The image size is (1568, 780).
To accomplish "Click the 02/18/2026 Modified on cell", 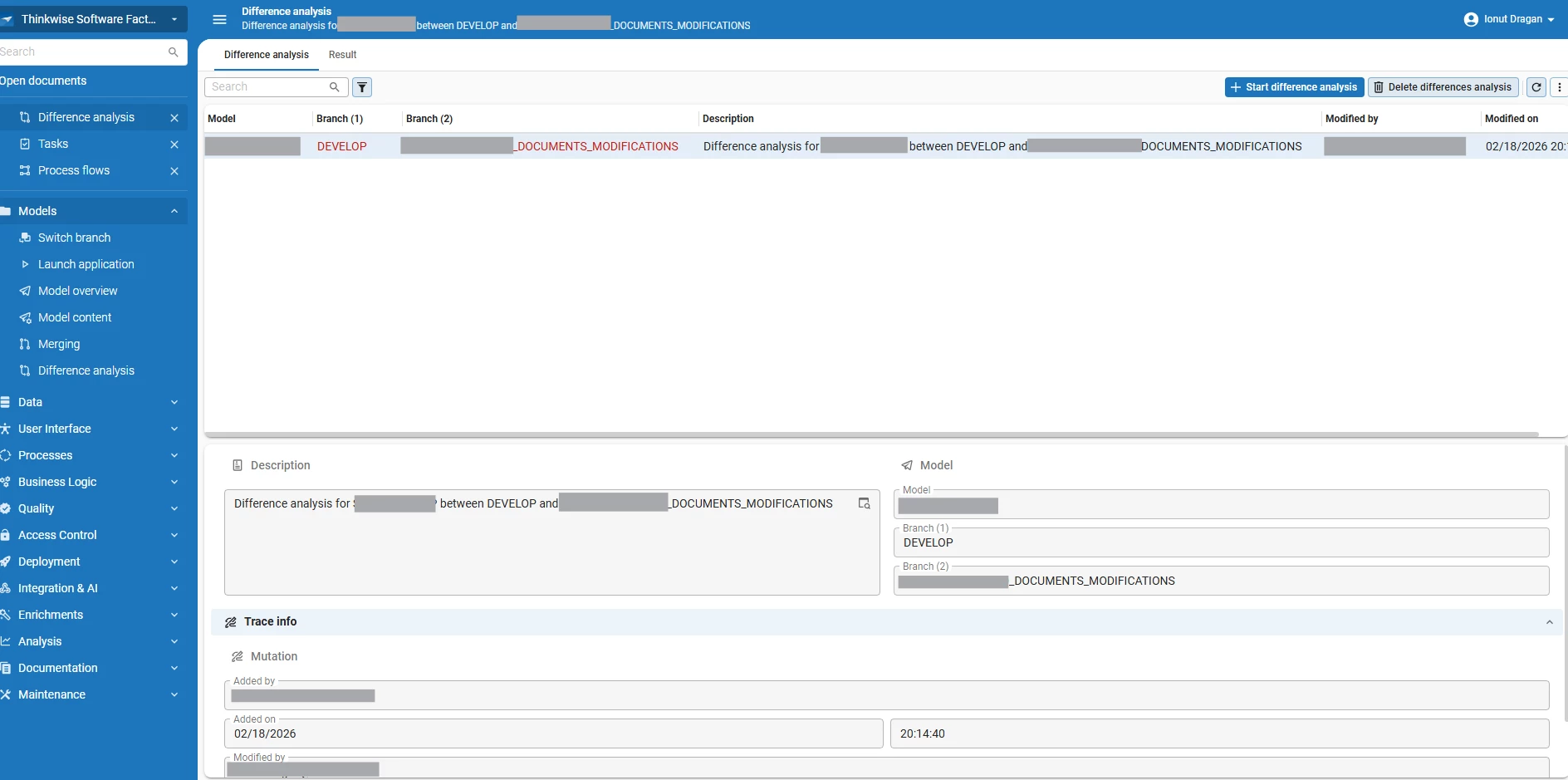I will [1525, 146].
